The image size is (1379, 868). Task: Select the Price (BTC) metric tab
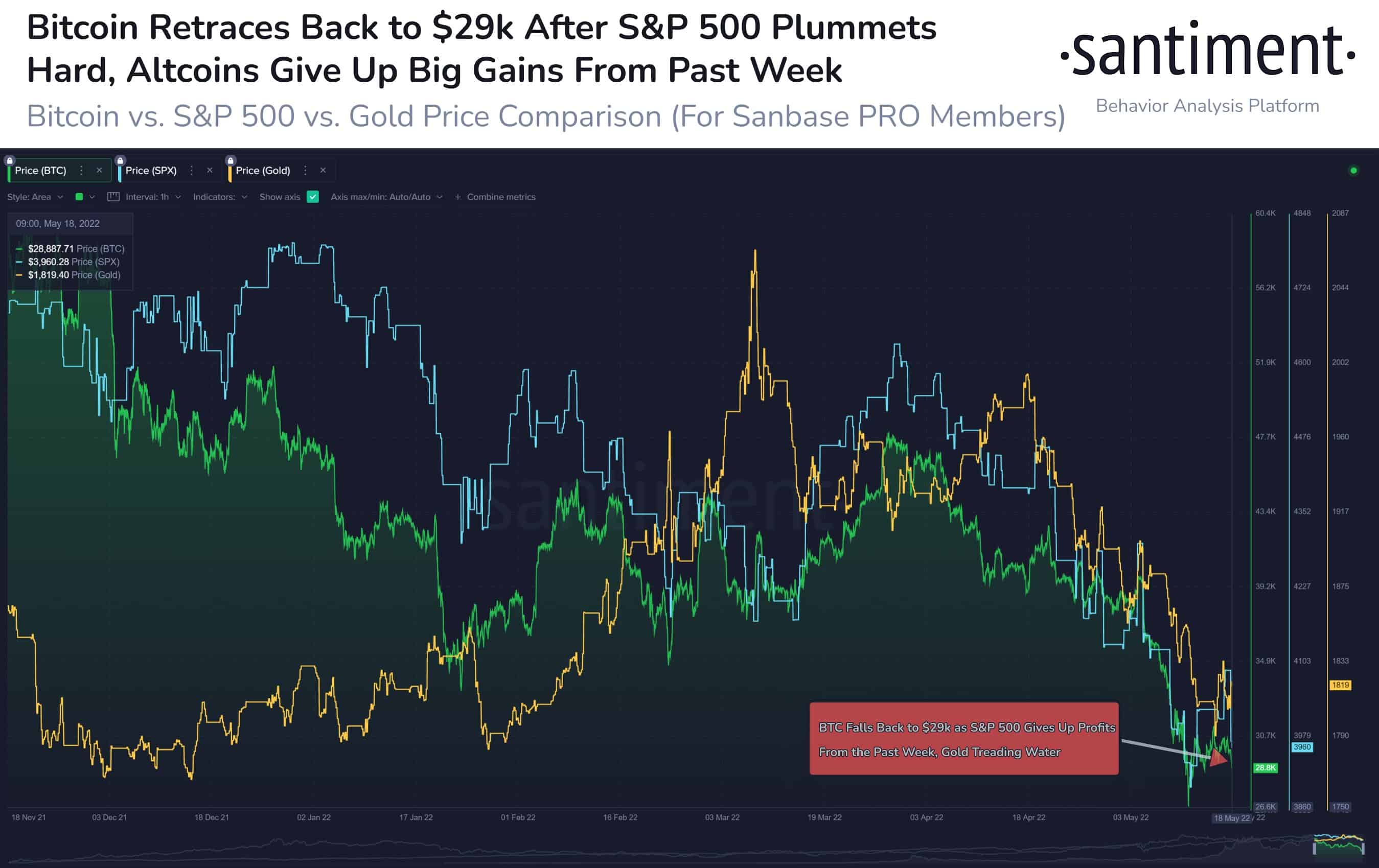[41, 170]
